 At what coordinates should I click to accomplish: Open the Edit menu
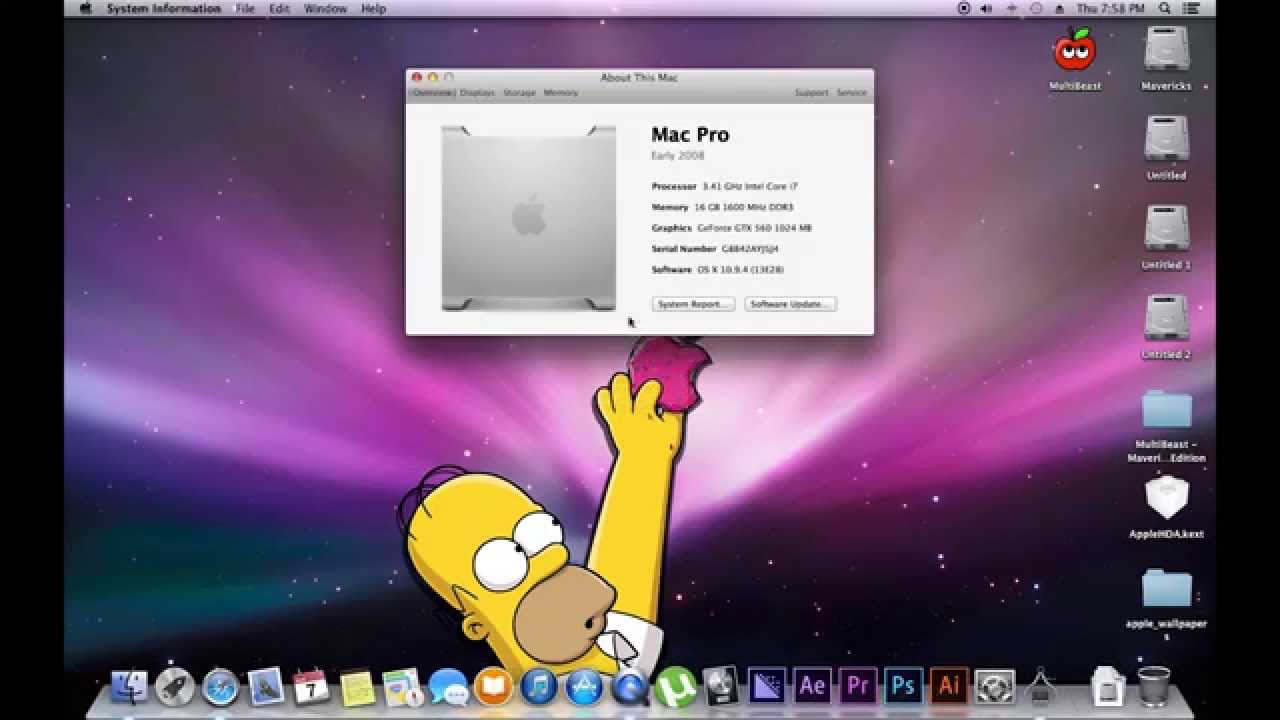point(279,8)
